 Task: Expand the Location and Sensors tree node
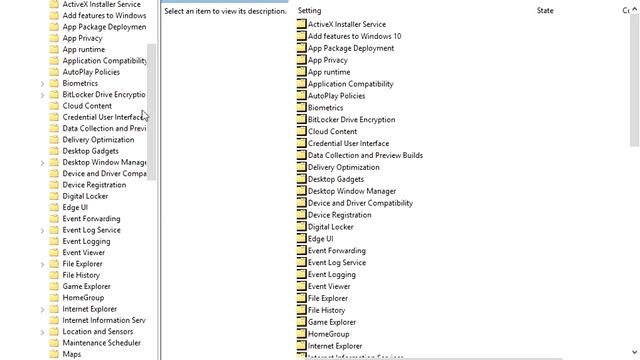(x=42, y=332)
